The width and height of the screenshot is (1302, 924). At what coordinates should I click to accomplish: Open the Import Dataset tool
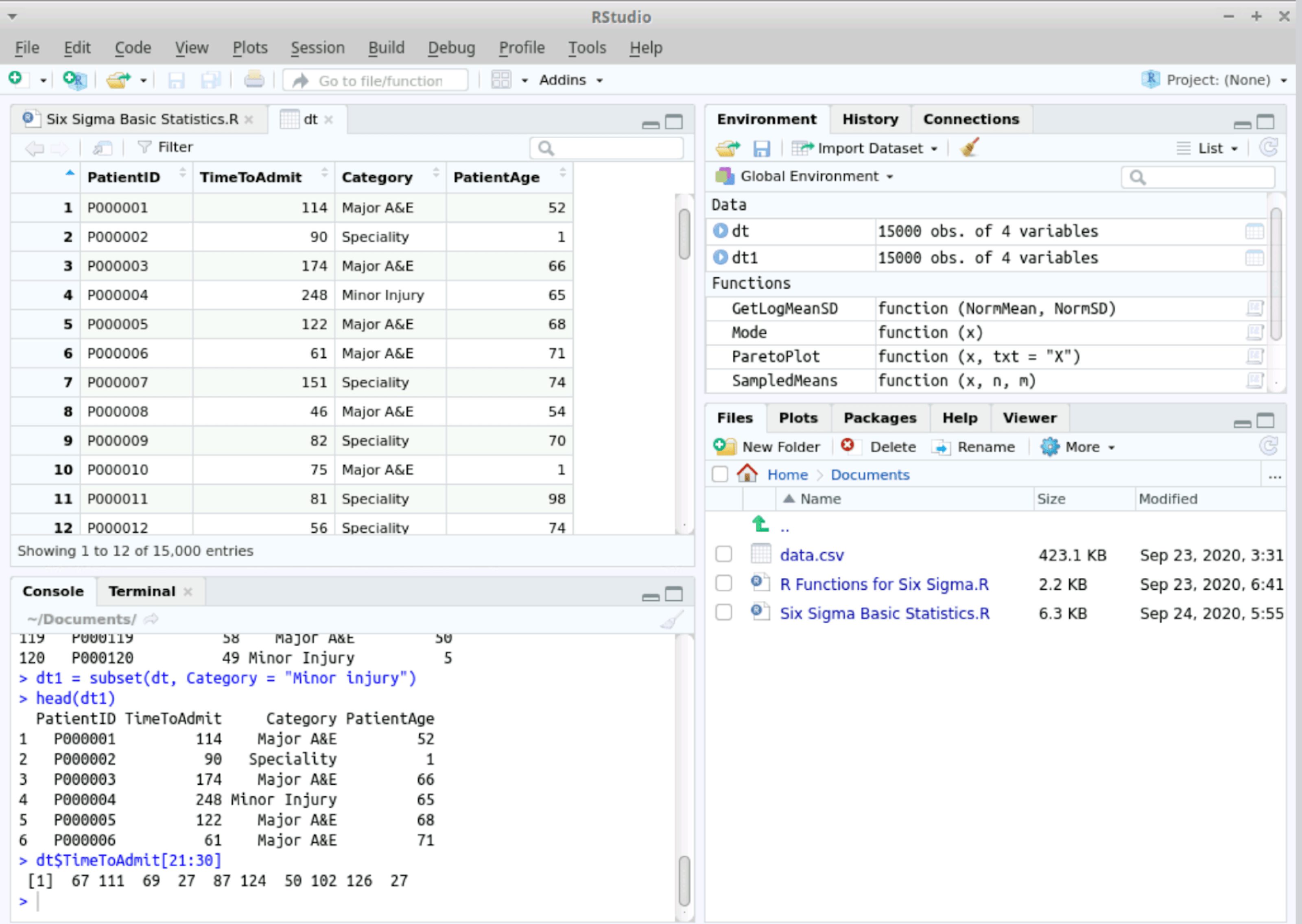pos(865,148)
